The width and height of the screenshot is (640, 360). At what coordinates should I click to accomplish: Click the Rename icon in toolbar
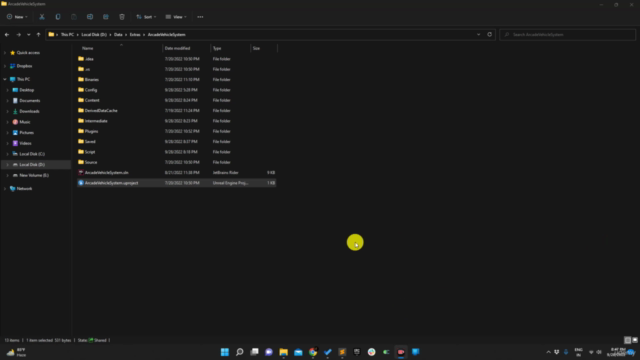pos(90,17)
